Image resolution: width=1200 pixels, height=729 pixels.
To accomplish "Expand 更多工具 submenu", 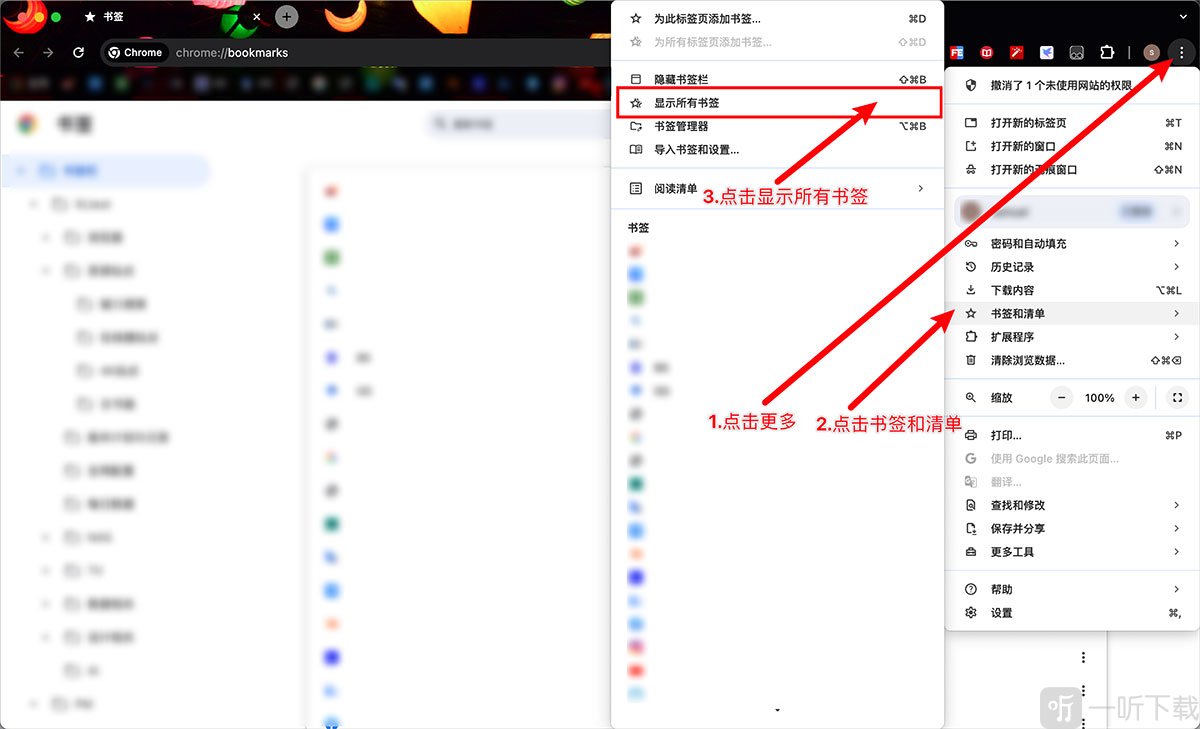I will pos(1073,552).
